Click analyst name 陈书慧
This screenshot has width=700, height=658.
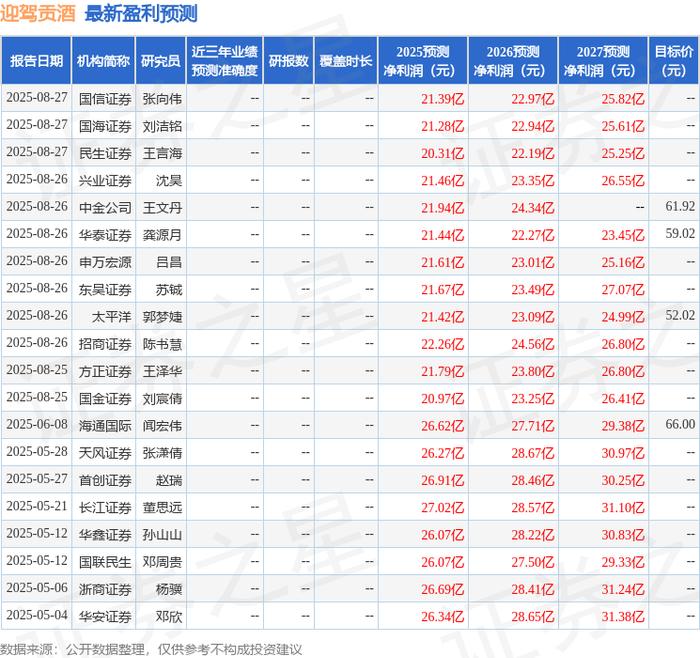click(x=162, y=344)
